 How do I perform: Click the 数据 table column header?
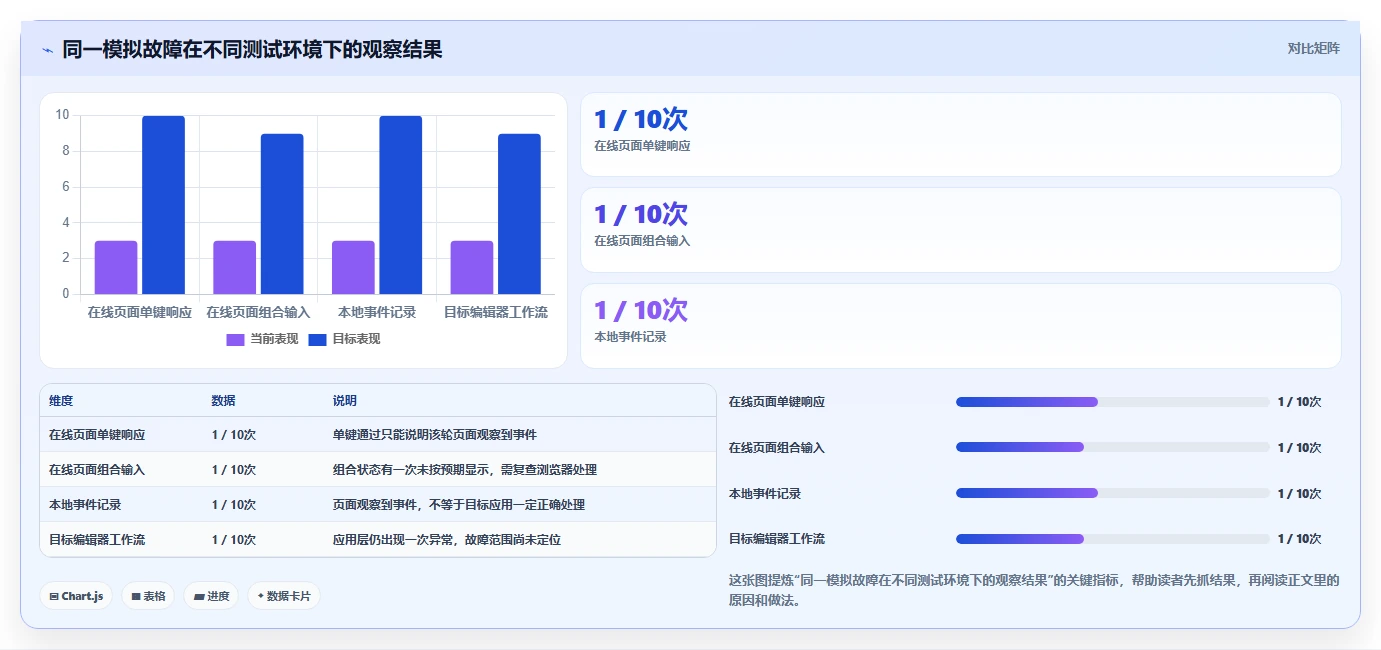[x=223, y=401]
